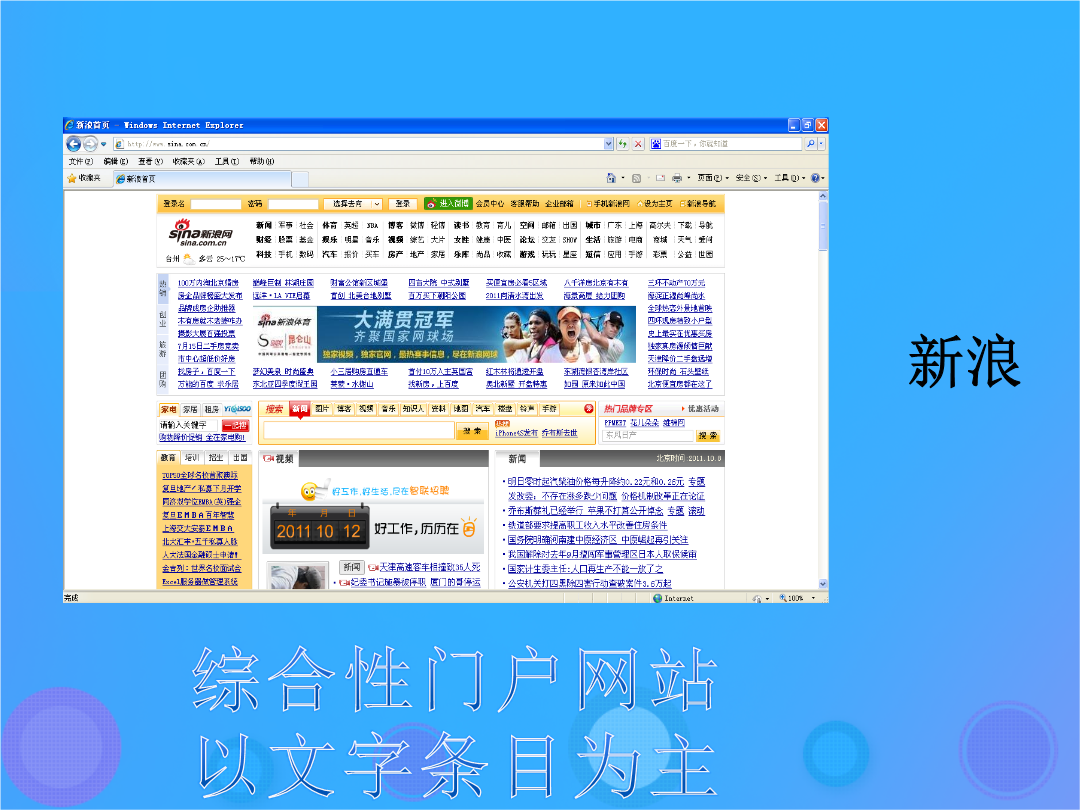Screen dimensions: 1080x810
Task: Open the 编辑(E) menu
Action: coord(115,162)
